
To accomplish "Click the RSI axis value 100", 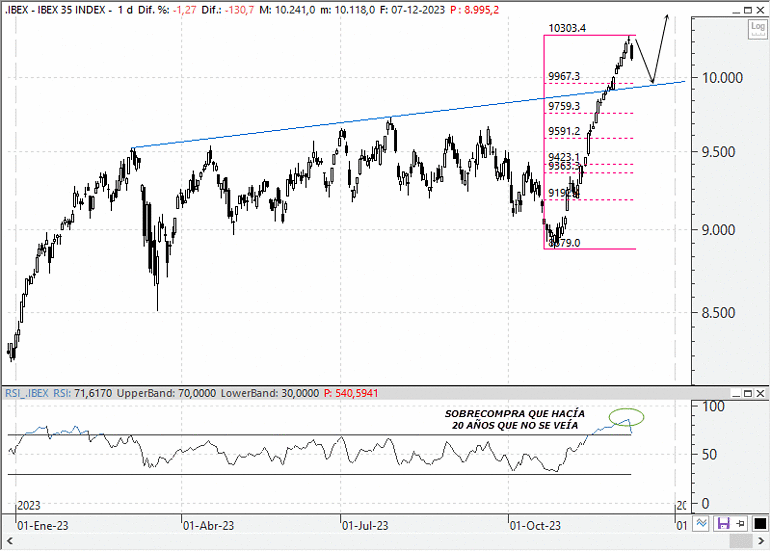I will pos(713,406).
